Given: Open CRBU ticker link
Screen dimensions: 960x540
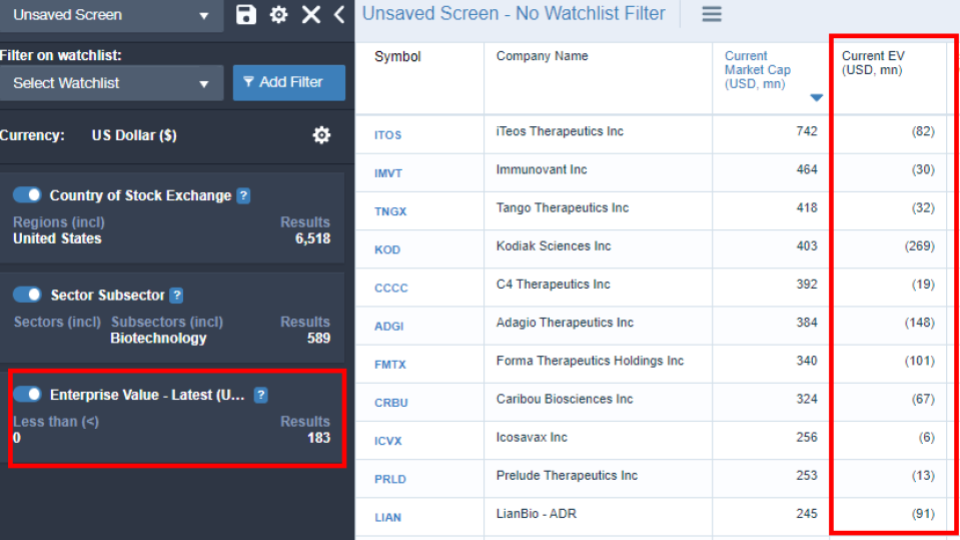Looking at the screenshot, I should tap(391, 403).
